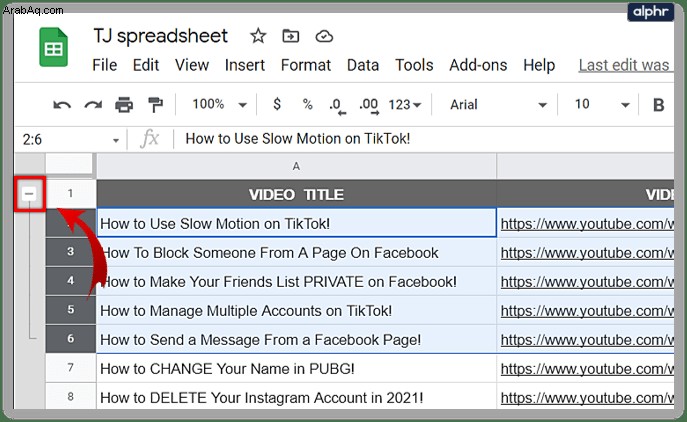Image resolution: width=687 pixels, height=422 pixels.
Task: Open the File menu
Action: click(104, 65)
